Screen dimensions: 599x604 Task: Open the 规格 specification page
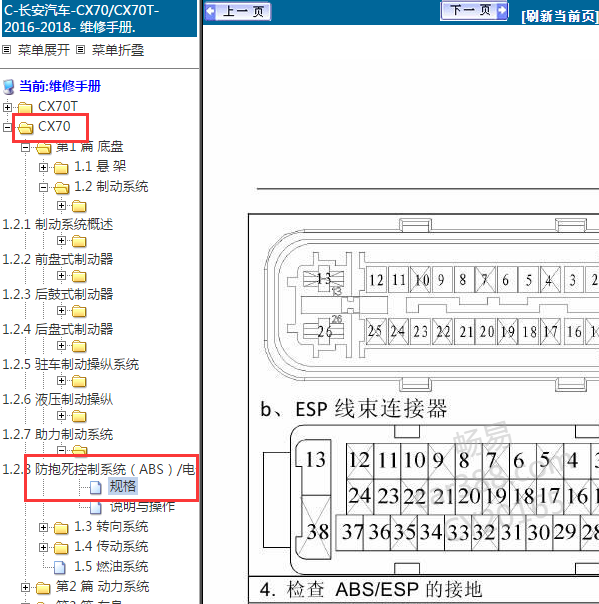[122, 487]
